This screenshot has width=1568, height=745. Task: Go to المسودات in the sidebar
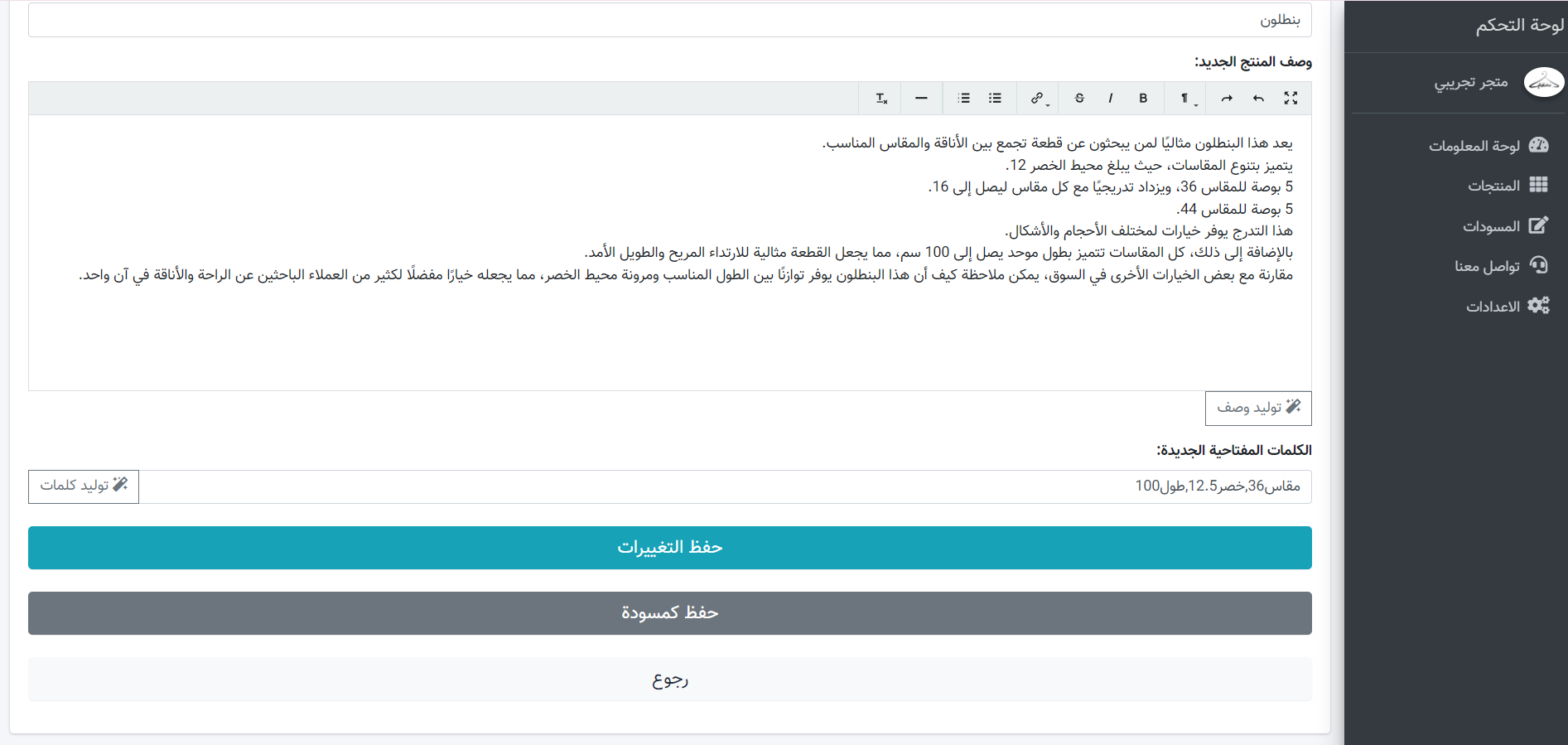[1491, 226]
